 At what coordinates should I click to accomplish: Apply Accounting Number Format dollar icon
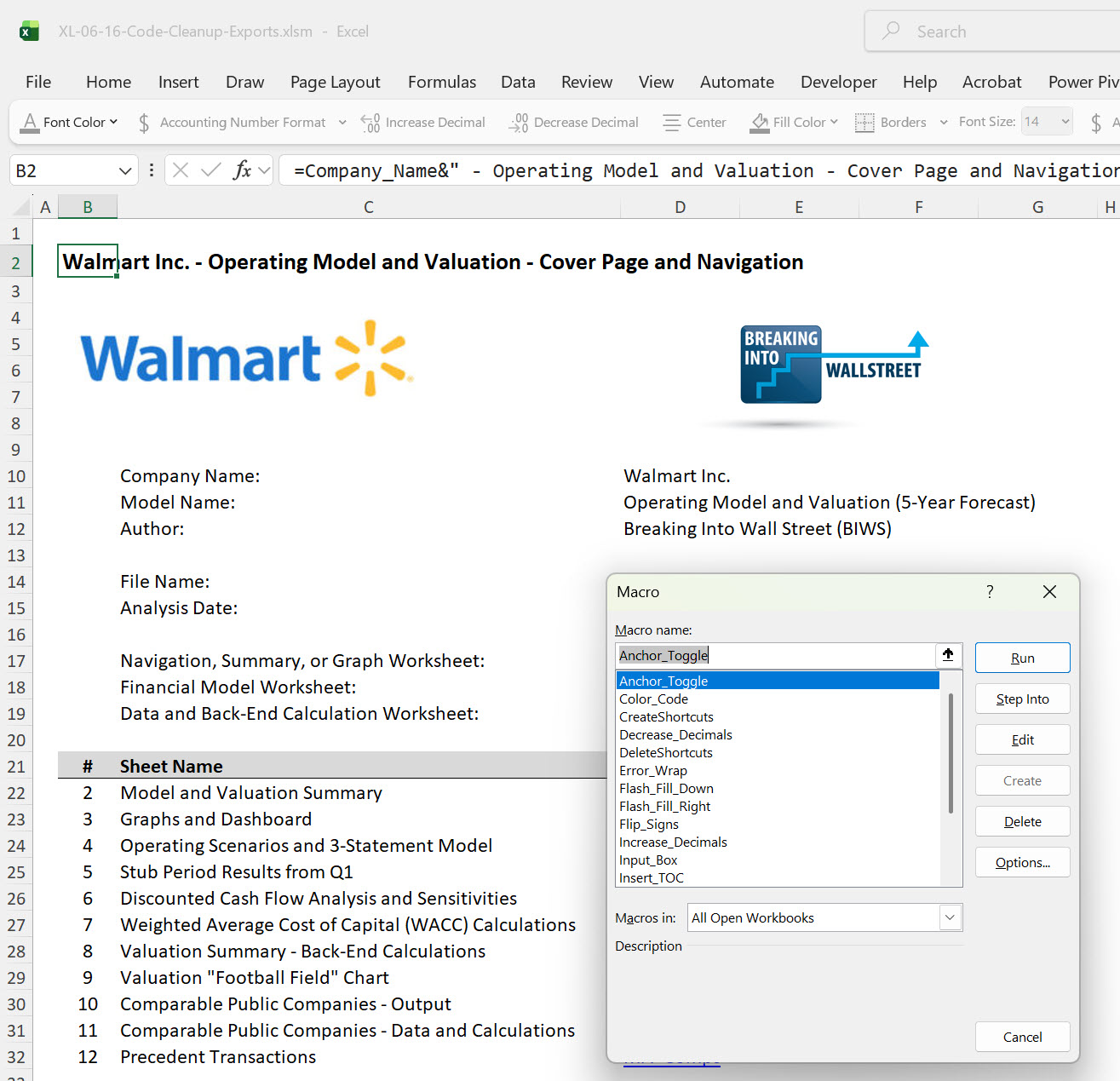tap(144, 123)
